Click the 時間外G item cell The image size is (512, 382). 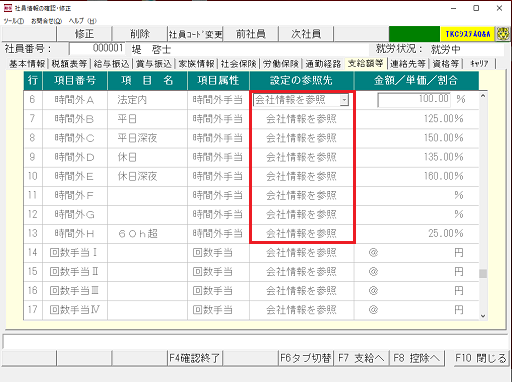point(75,215)
